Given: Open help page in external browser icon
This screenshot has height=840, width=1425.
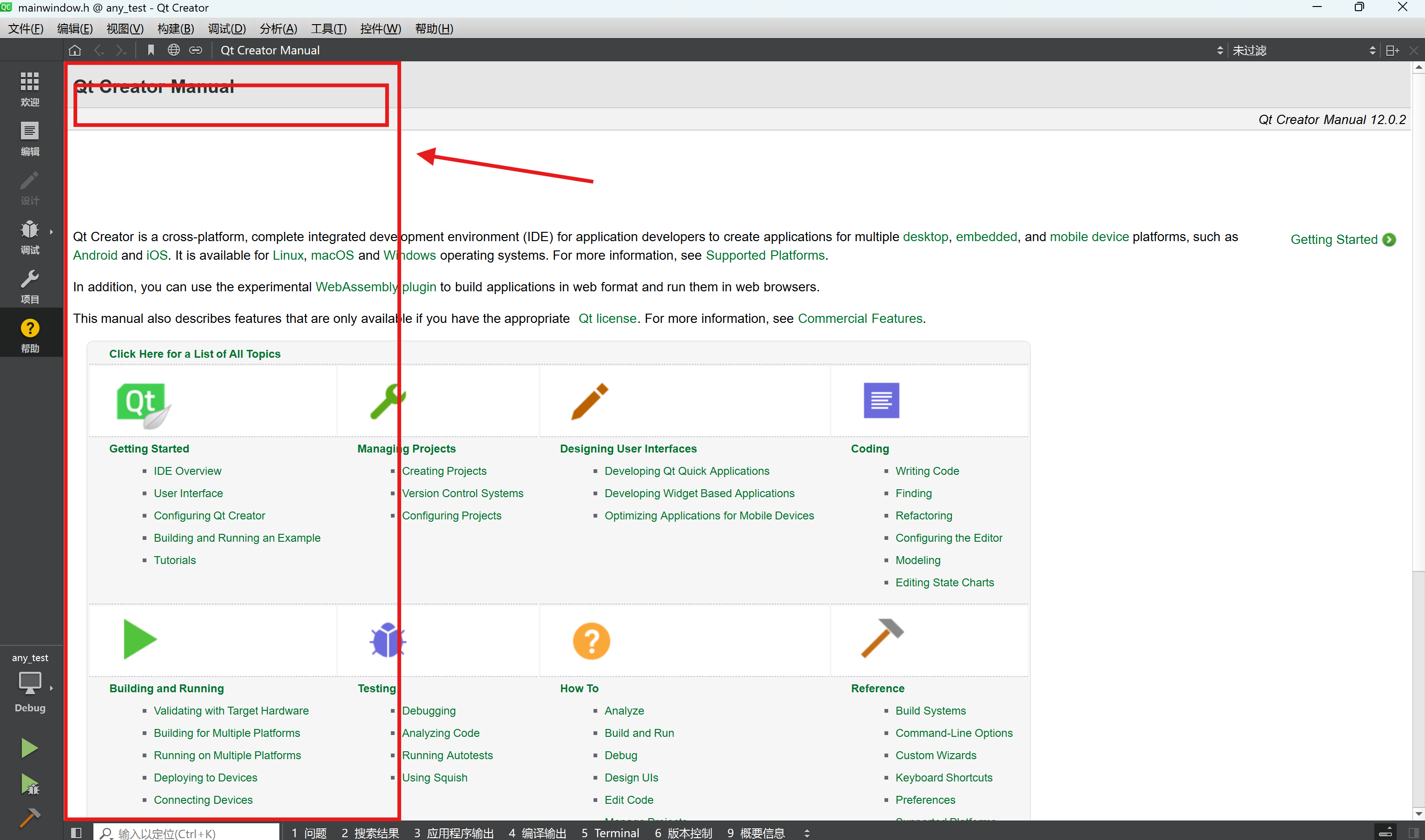Looking at the screenshot, I should [173, 50].
